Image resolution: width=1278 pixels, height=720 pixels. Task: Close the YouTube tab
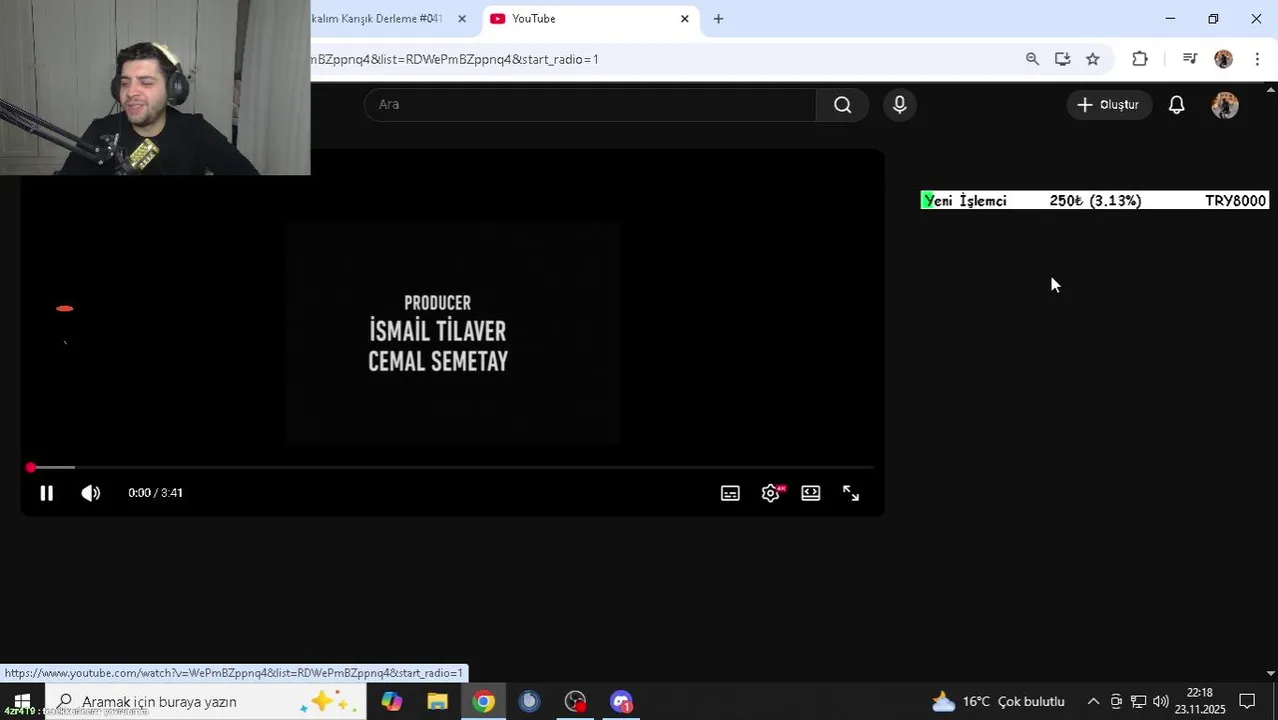click(684, 19)
